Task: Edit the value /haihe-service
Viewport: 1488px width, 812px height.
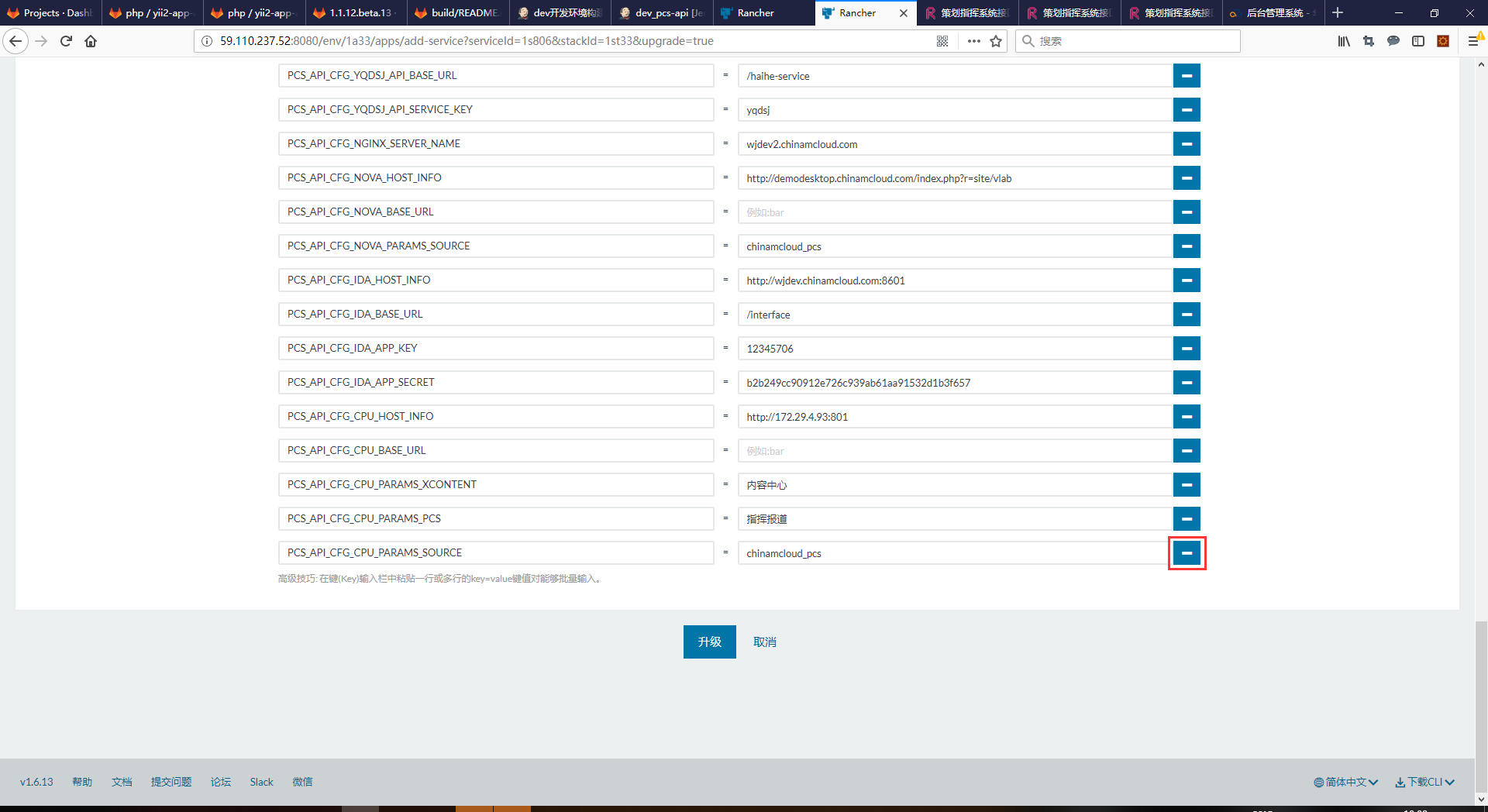Action: [956, 76]
